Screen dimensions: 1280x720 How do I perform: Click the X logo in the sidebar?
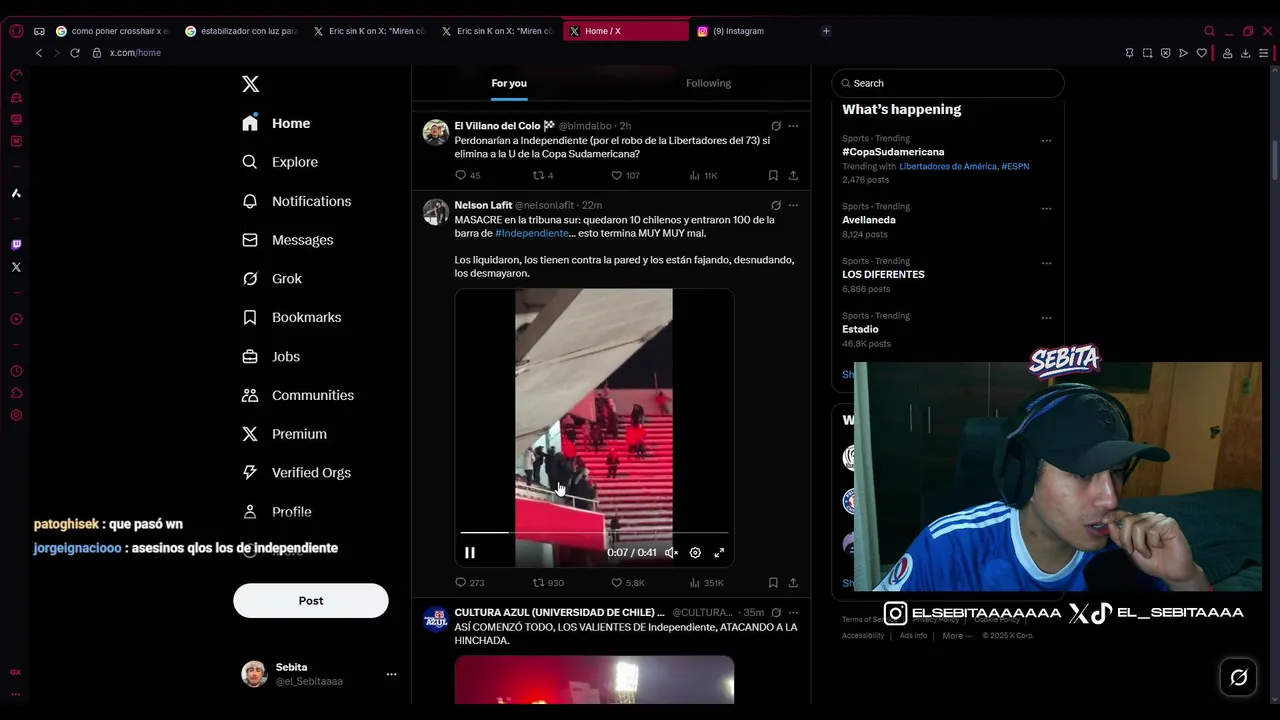(x=251, y=84)
